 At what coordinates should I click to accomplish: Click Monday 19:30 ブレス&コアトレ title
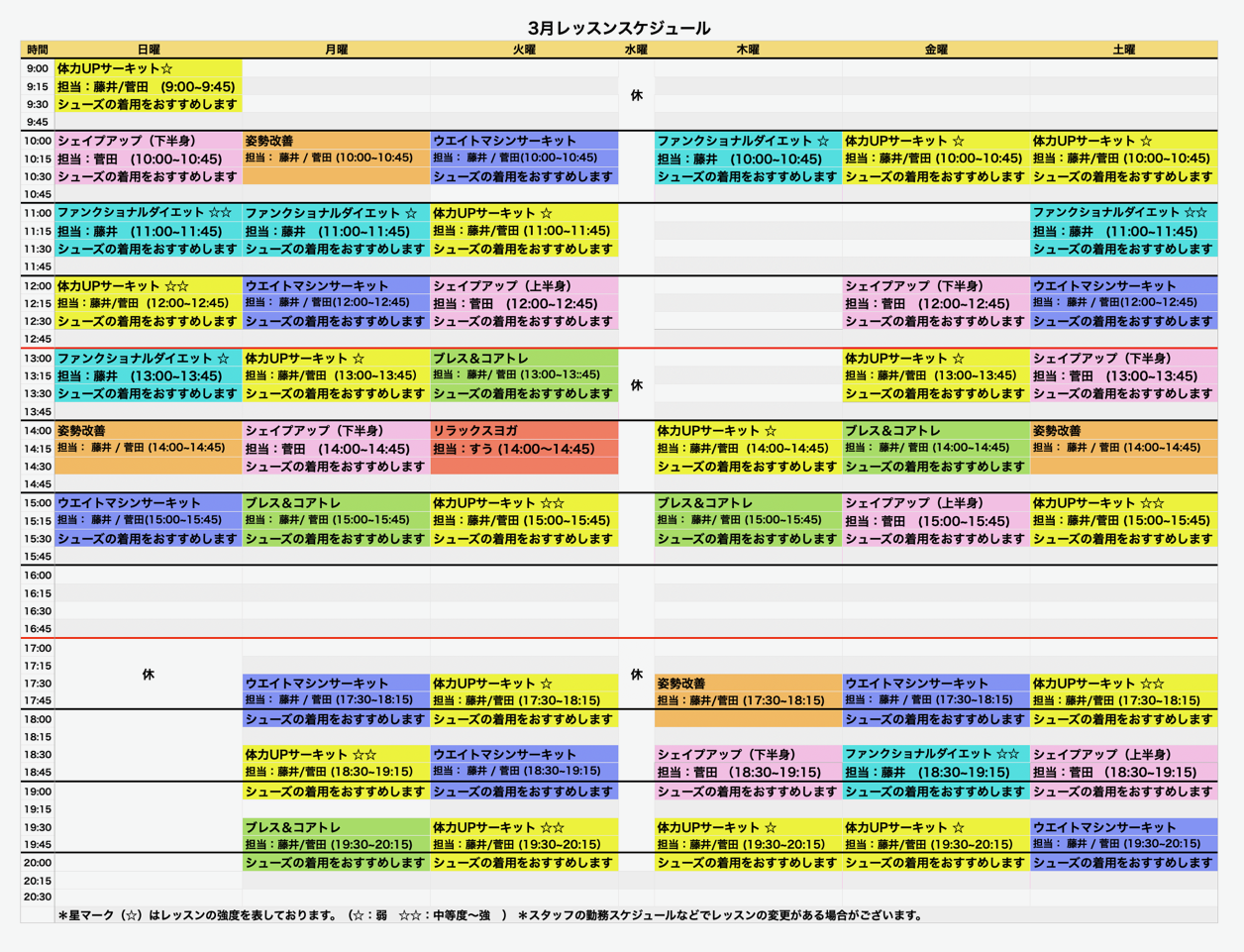tap(294, 827)
